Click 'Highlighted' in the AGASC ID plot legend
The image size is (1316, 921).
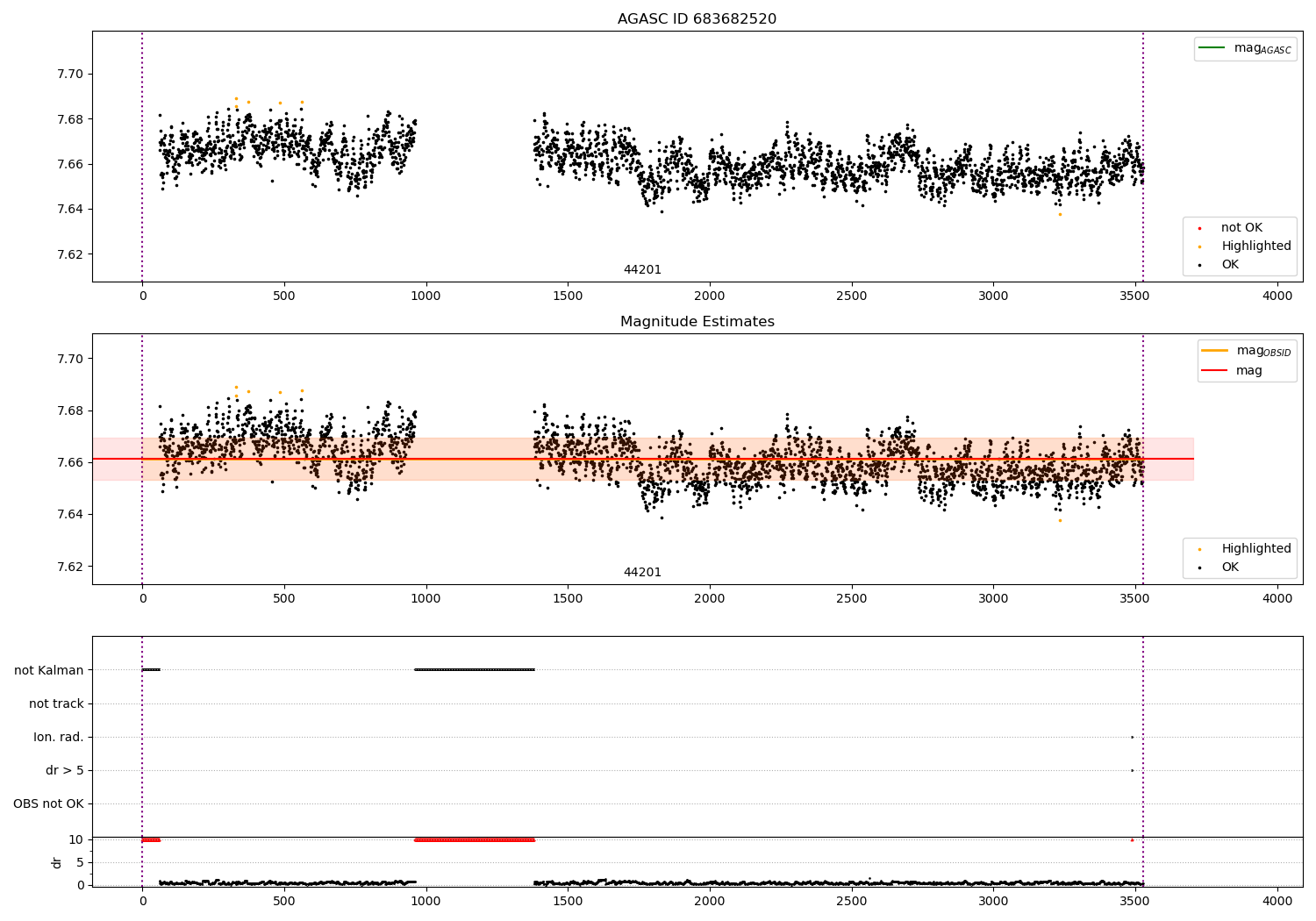(1256, 246)
